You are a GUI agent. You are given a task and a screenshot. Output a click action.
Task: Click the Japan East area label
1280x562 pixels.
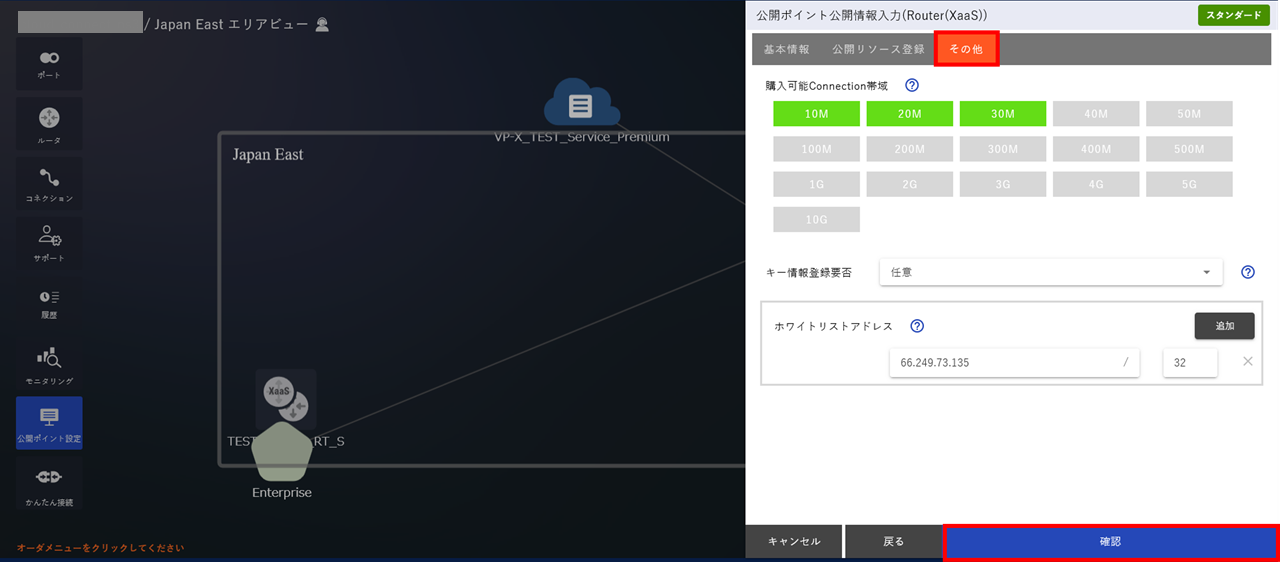tap(268, 155)
